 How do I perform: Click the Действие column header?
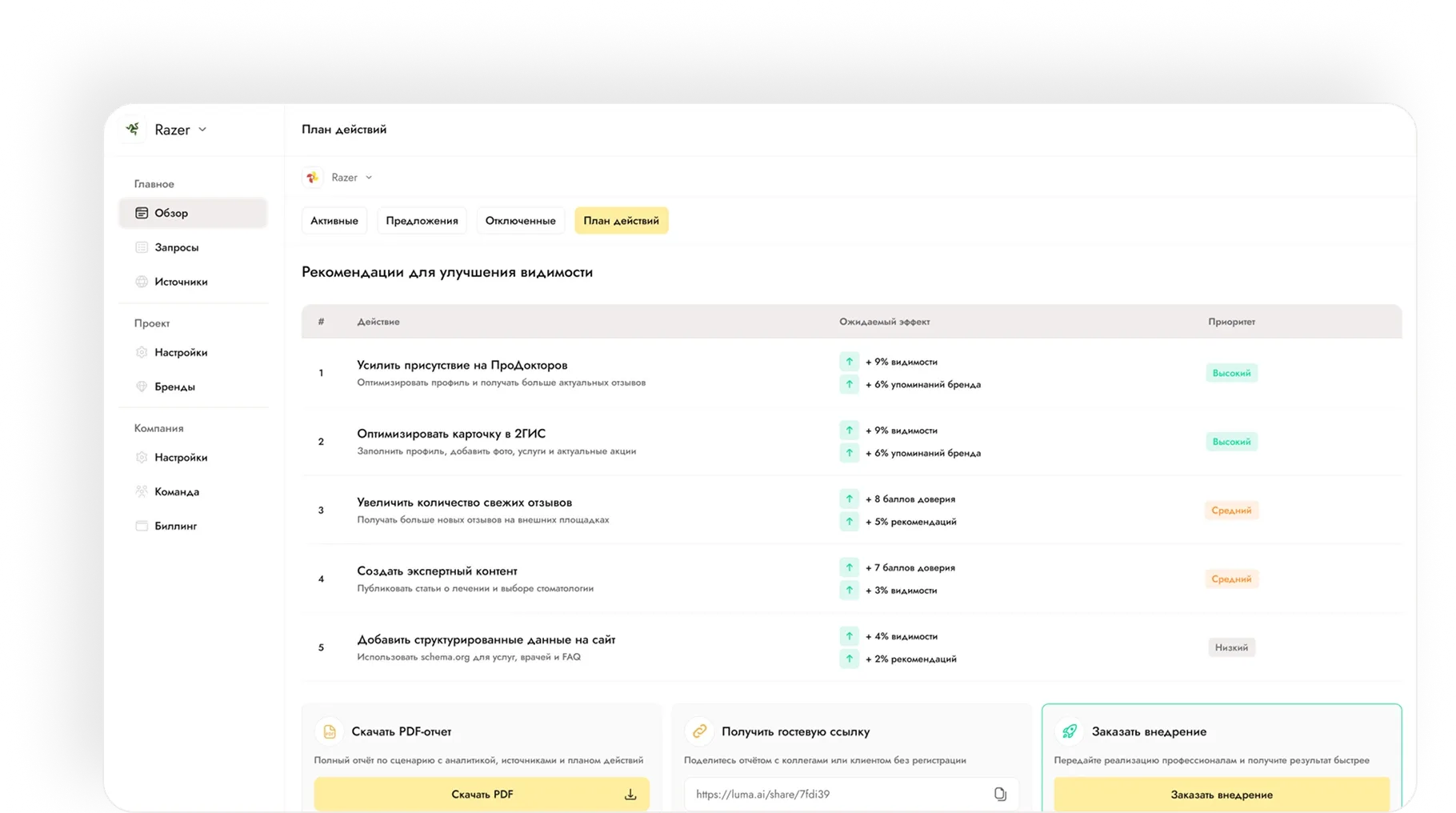click(x=378, y=322)
